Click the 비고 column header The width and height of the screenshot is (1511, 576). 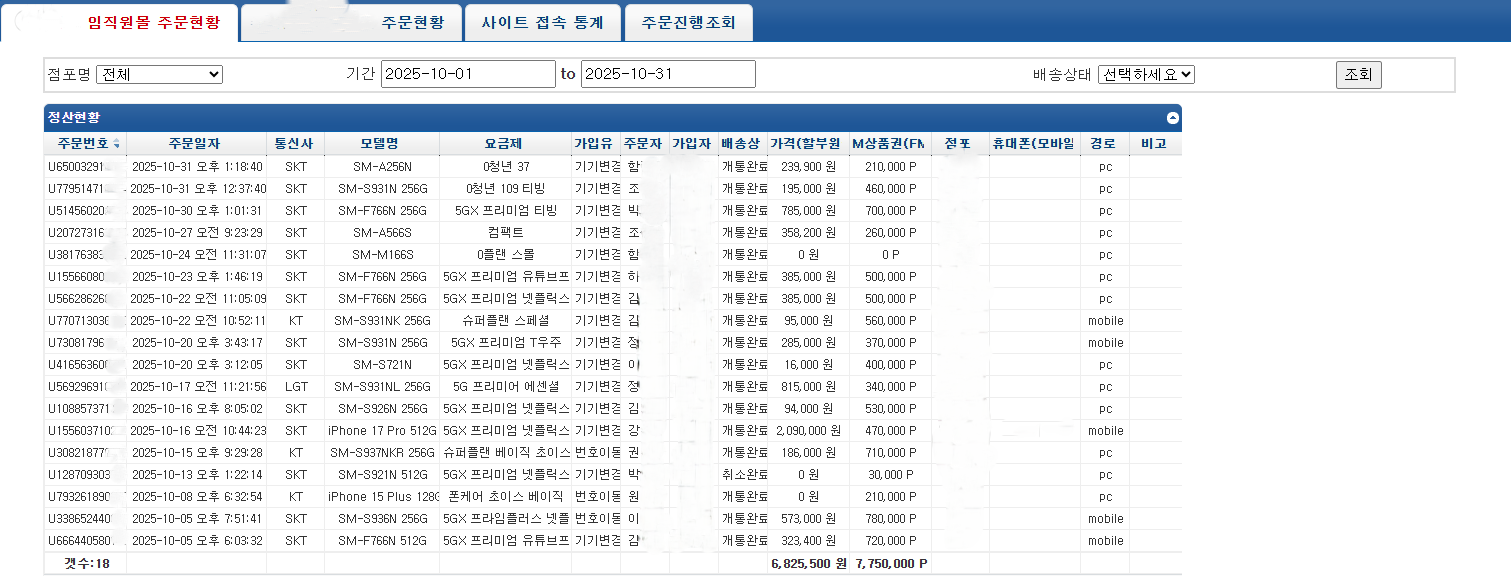[x=1154, y=144]
